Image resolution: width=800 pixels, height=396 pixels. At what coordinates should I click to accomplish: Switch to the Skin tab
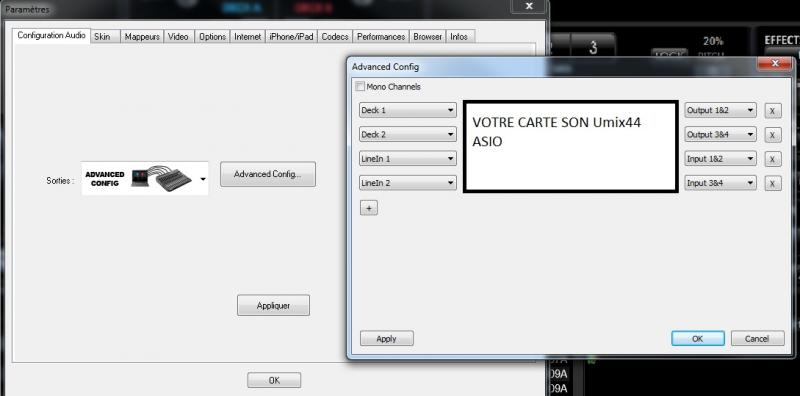click(105, 37)
